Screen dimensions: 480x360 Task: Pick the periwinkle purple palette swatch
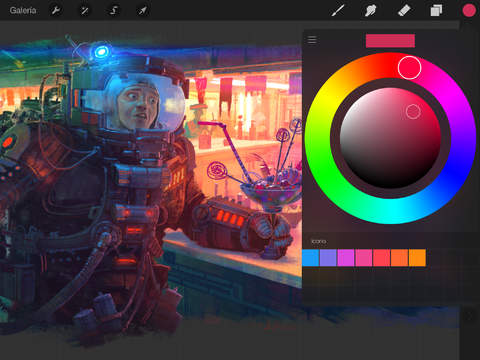pyautogui.click(x=328, y=258)
